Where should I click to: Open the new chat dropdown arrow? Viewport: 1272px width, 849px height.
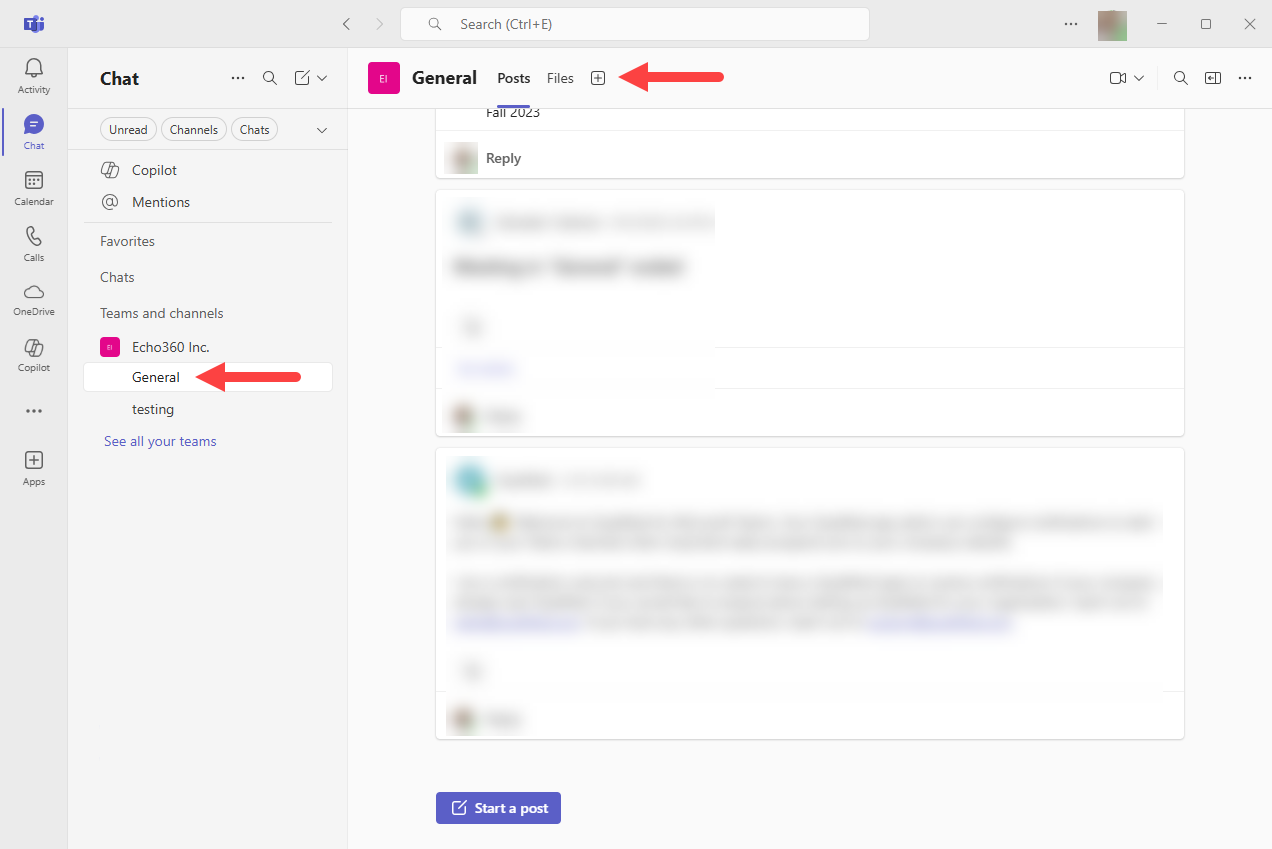pyautogui.click(x=322, y=78)
